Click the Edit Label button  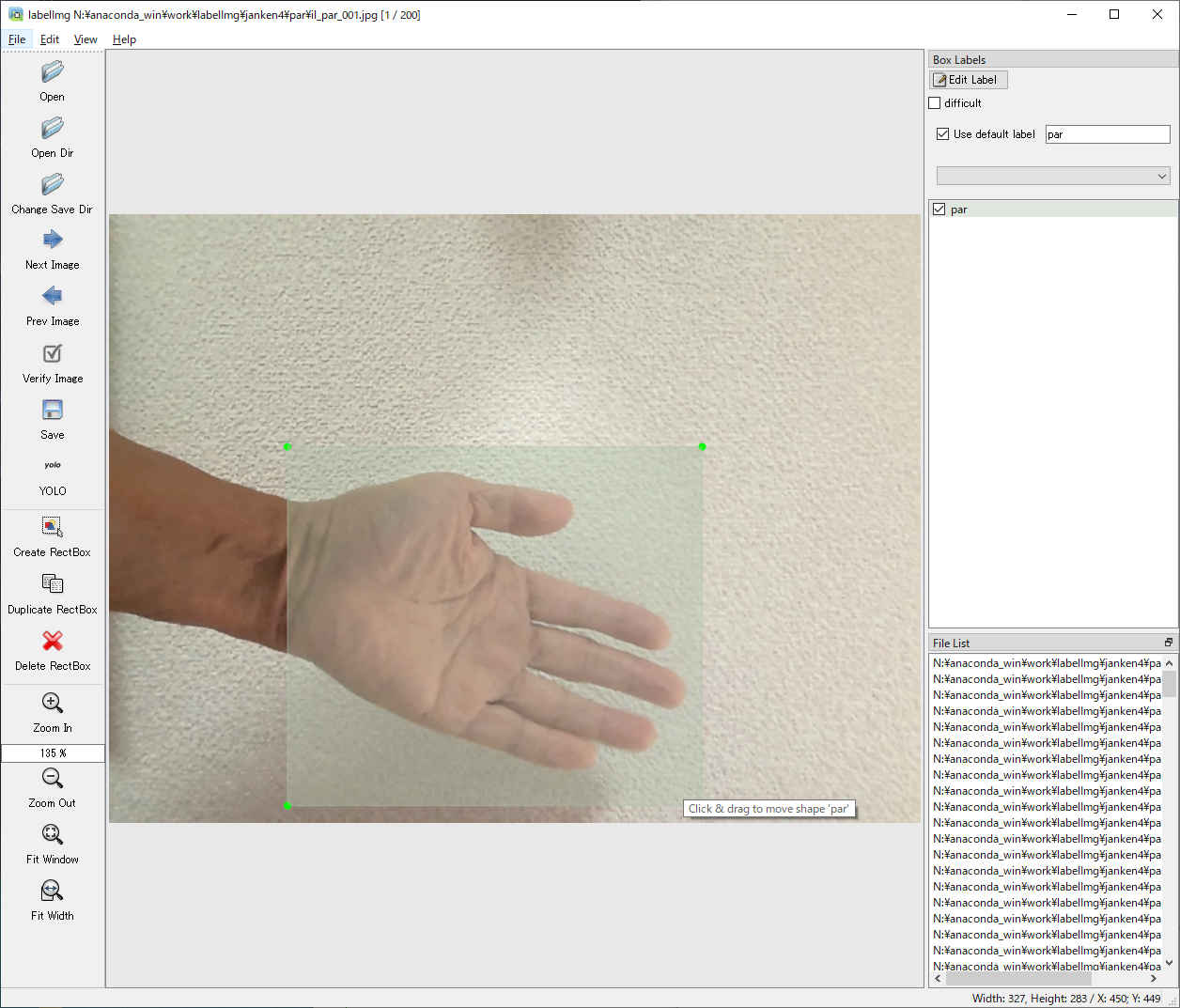[969, 80]
